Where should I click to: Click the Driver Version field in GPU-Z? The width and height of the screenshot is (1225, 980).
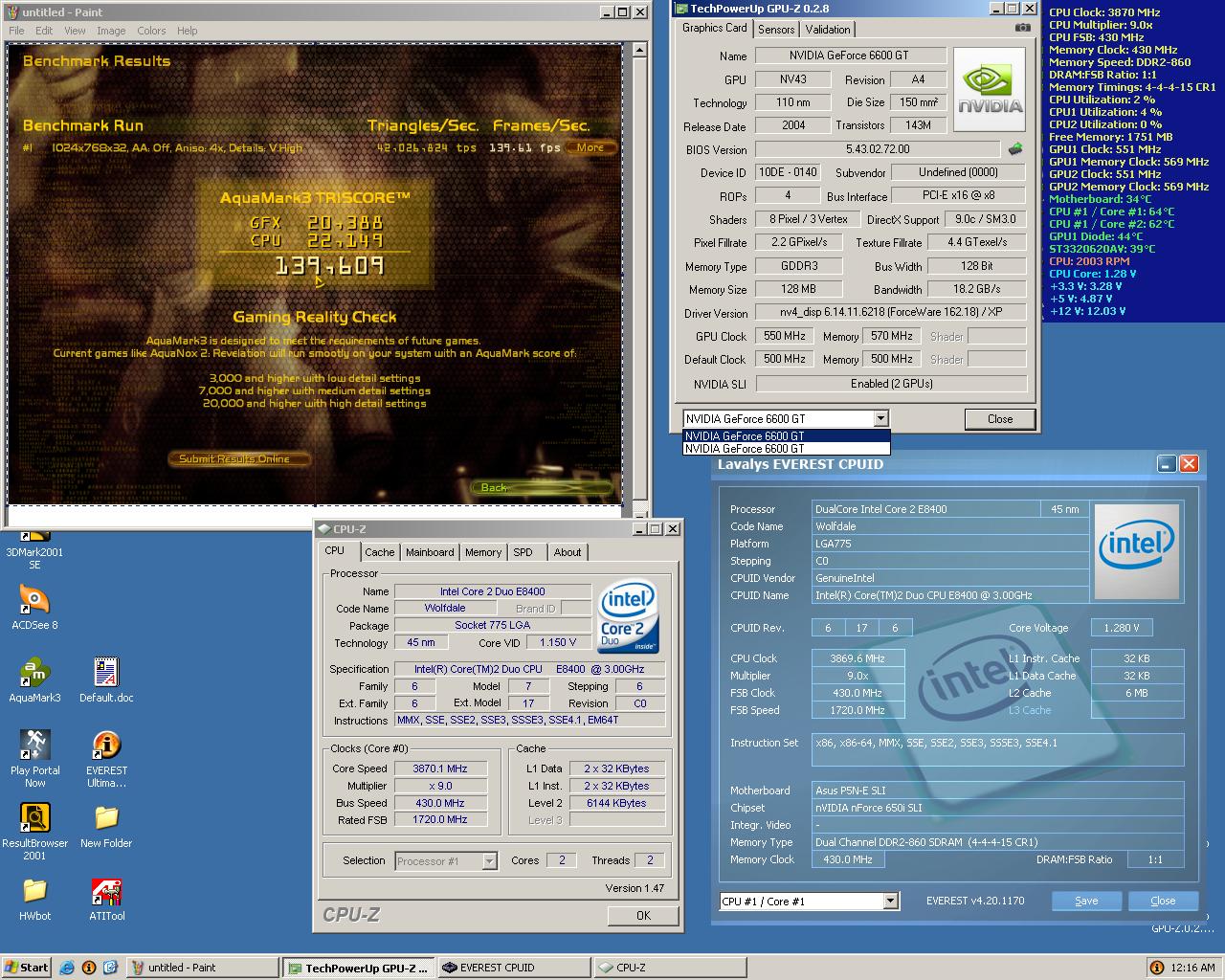tap(891, 313)
